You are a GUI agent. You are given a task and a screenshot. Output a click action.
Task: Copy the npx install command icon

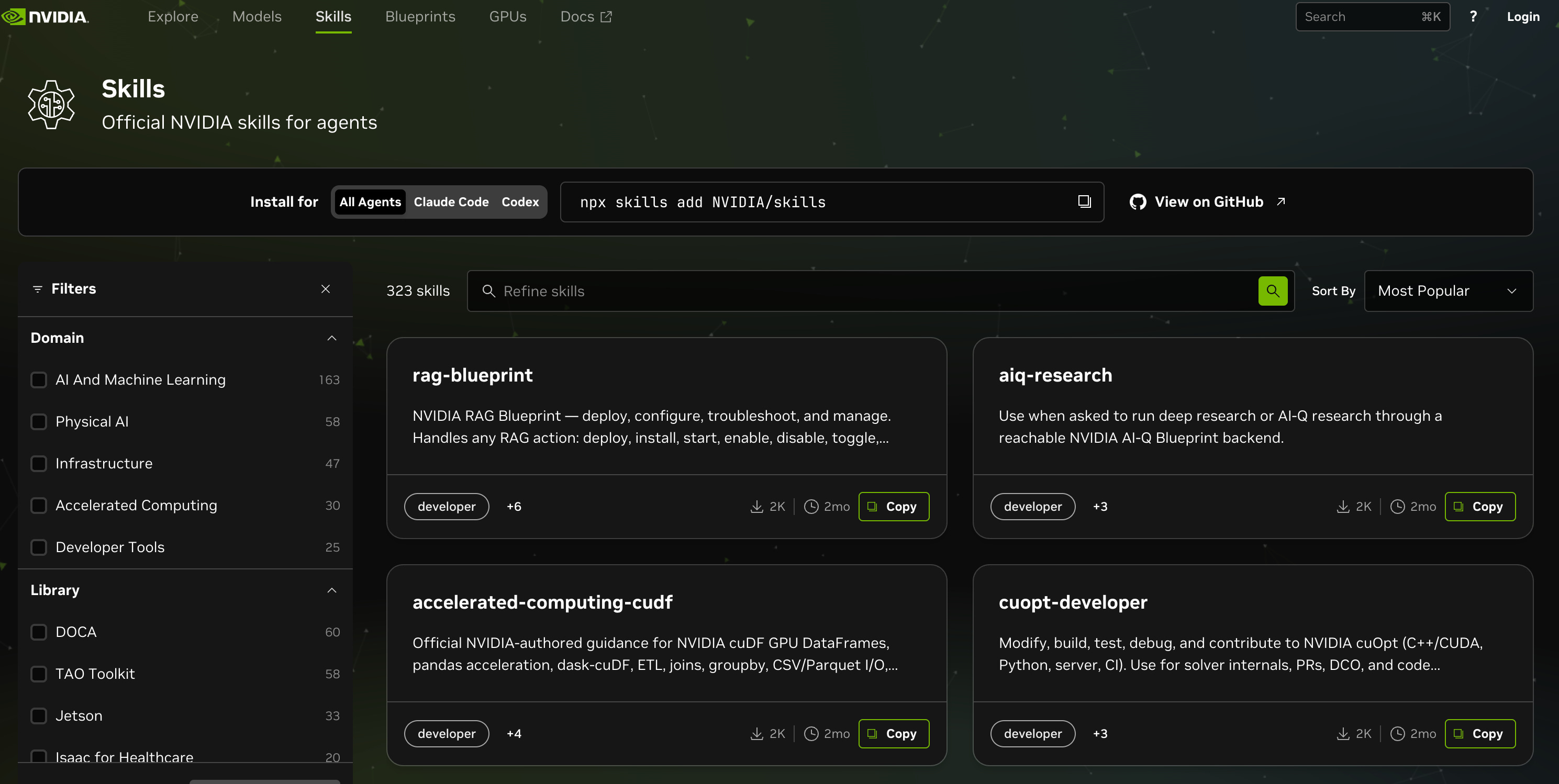1084,201
